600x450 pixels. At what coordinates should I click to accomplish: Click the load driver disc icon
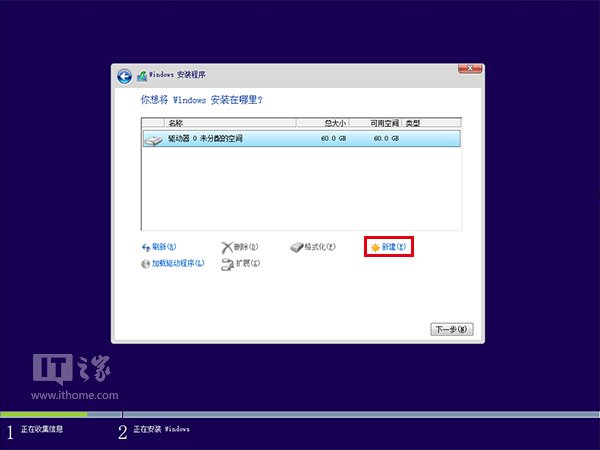point(145,264)
